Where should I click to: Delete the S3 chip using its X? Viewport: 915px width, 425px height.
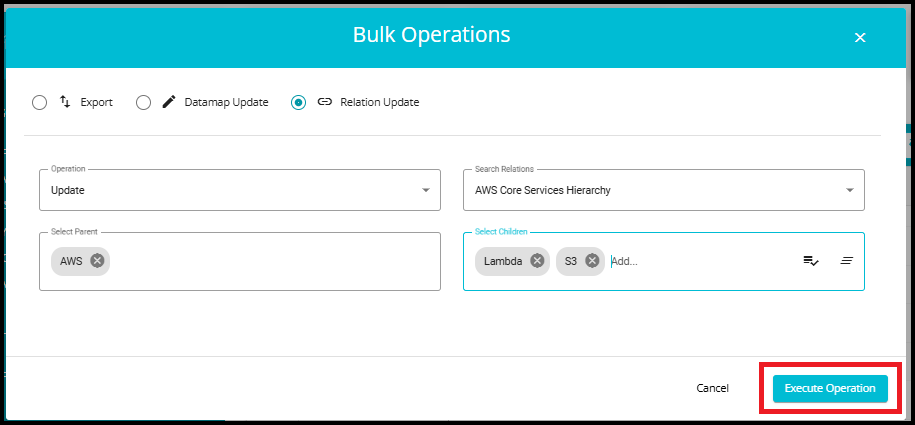(592, 261)
